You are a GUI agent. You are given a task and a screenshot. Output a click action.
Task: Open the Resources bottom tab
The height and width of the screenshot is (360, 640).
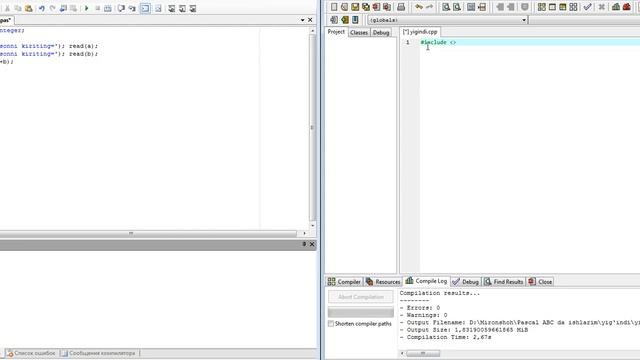coord(383,282)
